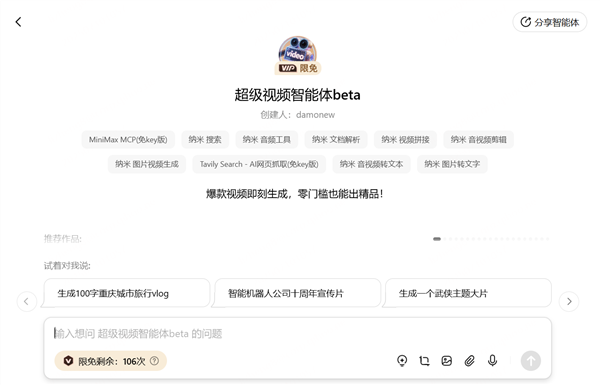The height and width of the screenshot is (385, 600).
Task: Select the Tavily Search AI网页抓取 tag
Action: pos(259,164)
